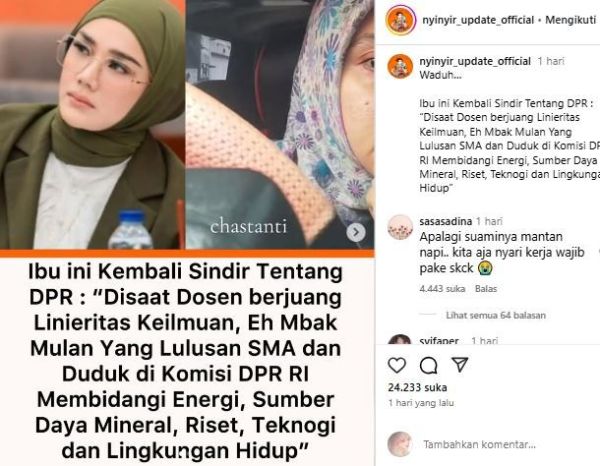Open comments using the speech bubble icon
600x466 pixels.
(428, 365)
